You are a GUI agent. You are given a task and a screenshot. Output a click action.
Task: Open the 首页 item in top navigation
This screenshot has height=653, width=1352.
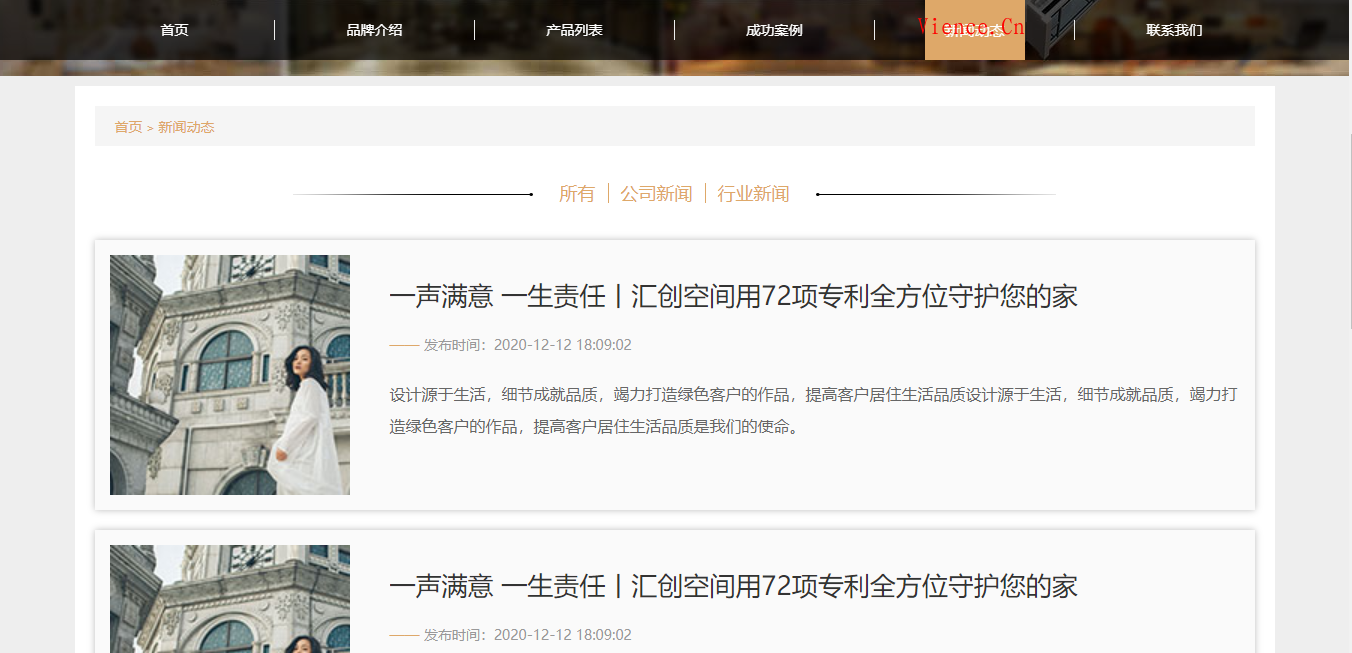tap(174, 30)
